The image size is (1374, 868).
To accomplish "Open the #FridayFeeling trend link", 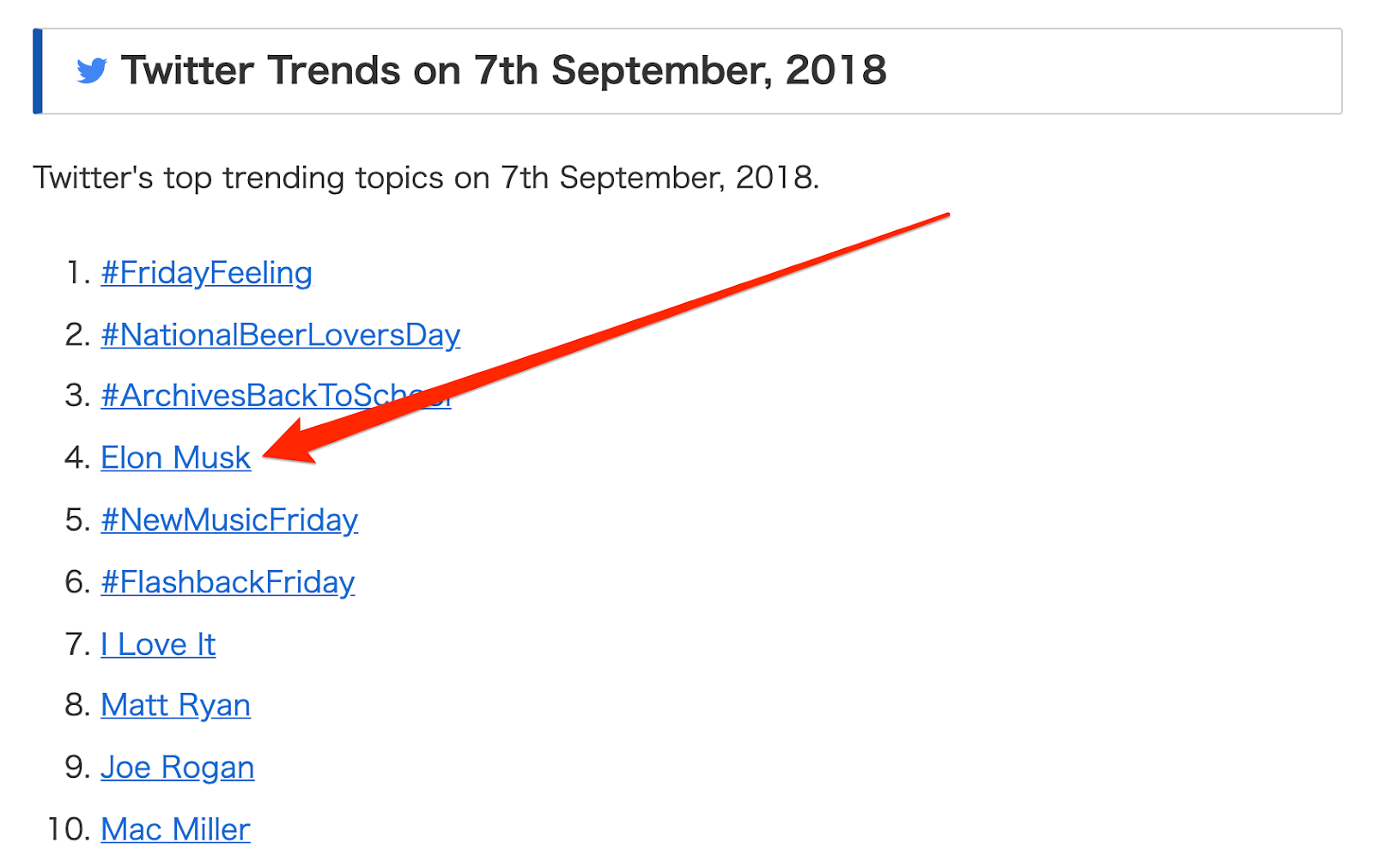I will (206, 273).
